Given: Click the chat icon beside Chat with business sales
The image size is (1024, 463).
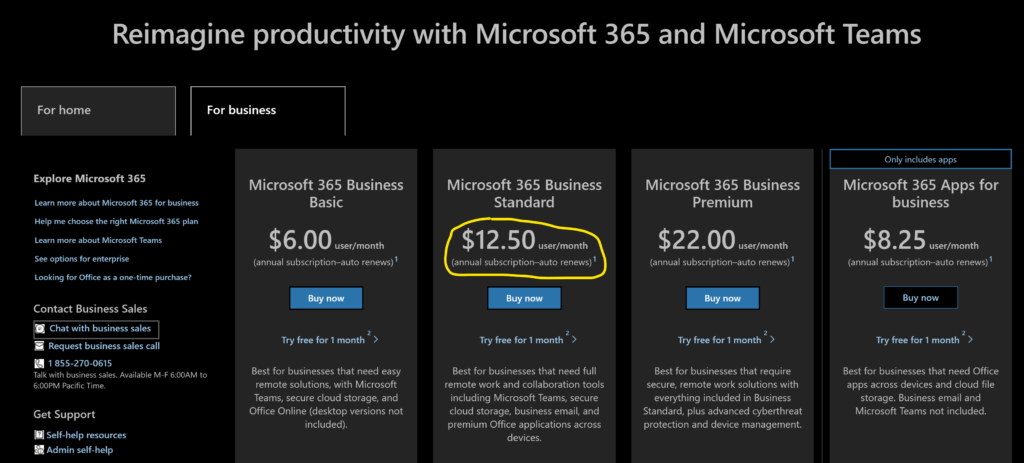Looking at the screenshot, I should (x=40, y=328).
